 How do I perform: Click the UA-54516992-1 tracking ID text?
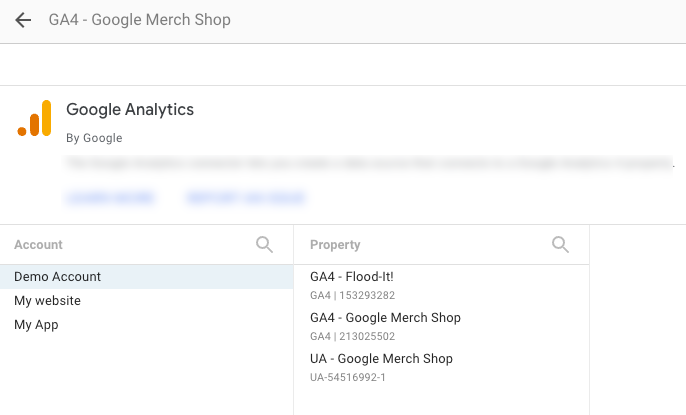coord(347,377)
